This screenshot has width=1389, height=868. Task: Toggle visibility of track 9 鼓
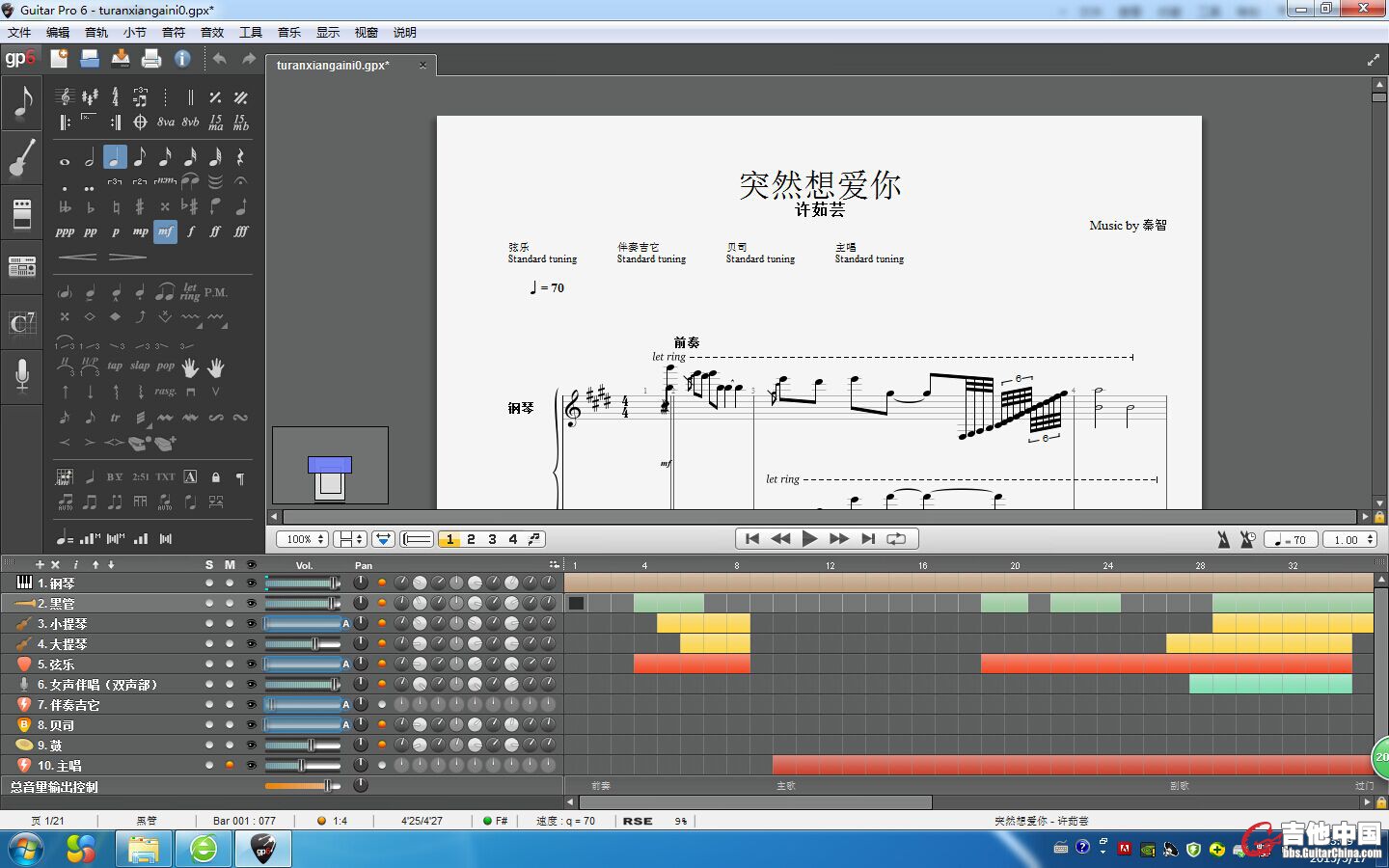252,746
